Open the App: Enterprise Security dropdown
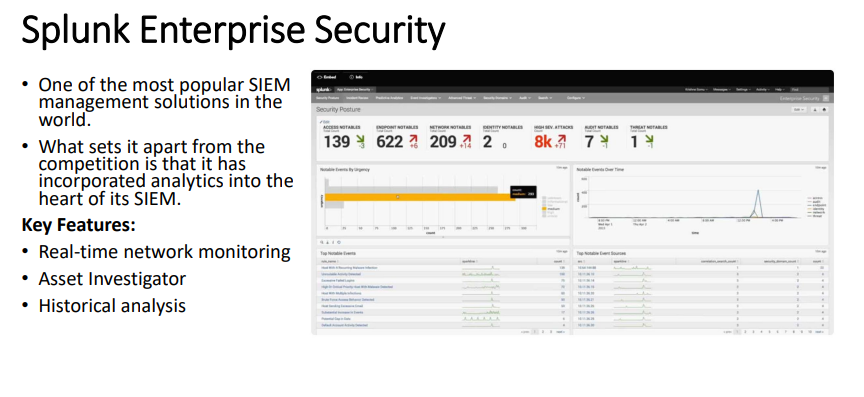864x397 pixels. [x=355, y=89]
